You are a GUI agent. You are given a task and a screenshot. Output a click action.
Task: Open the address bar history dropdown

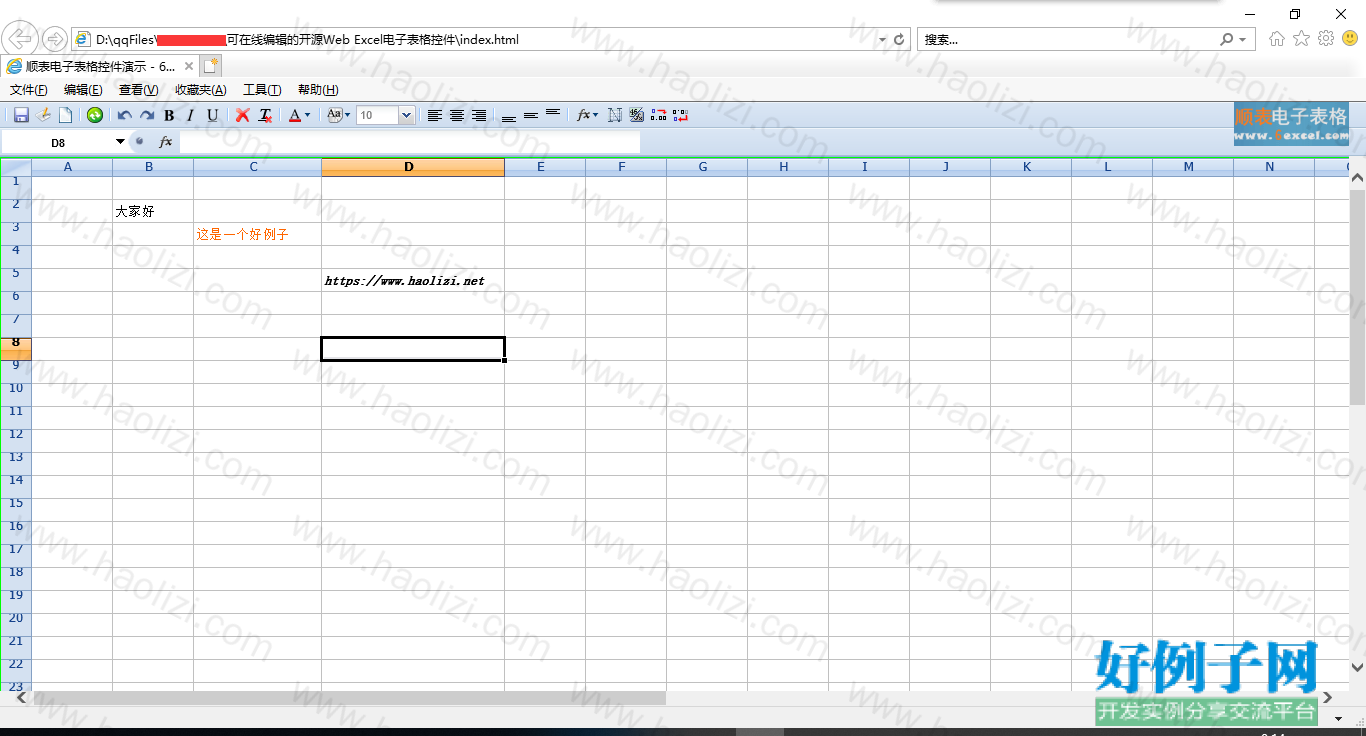[x=882, y=40]
